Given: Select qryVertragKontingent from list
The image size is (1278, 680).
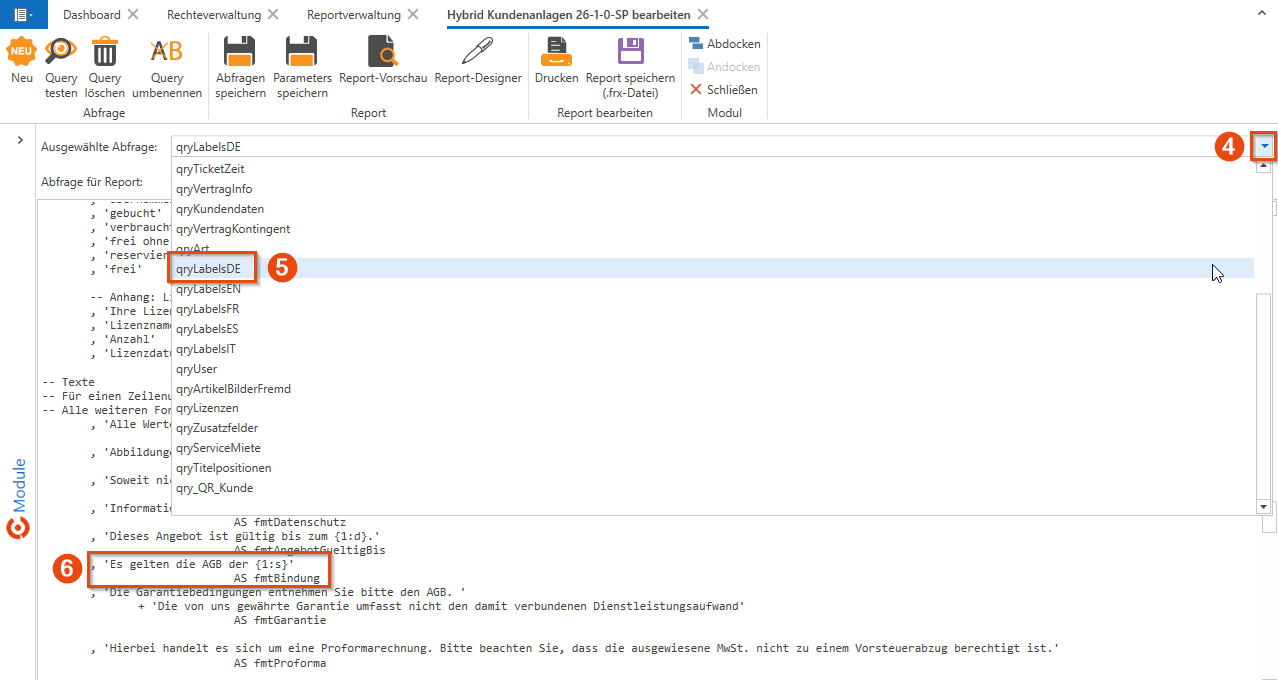Looking at the screenshot, I should [713, 229].
